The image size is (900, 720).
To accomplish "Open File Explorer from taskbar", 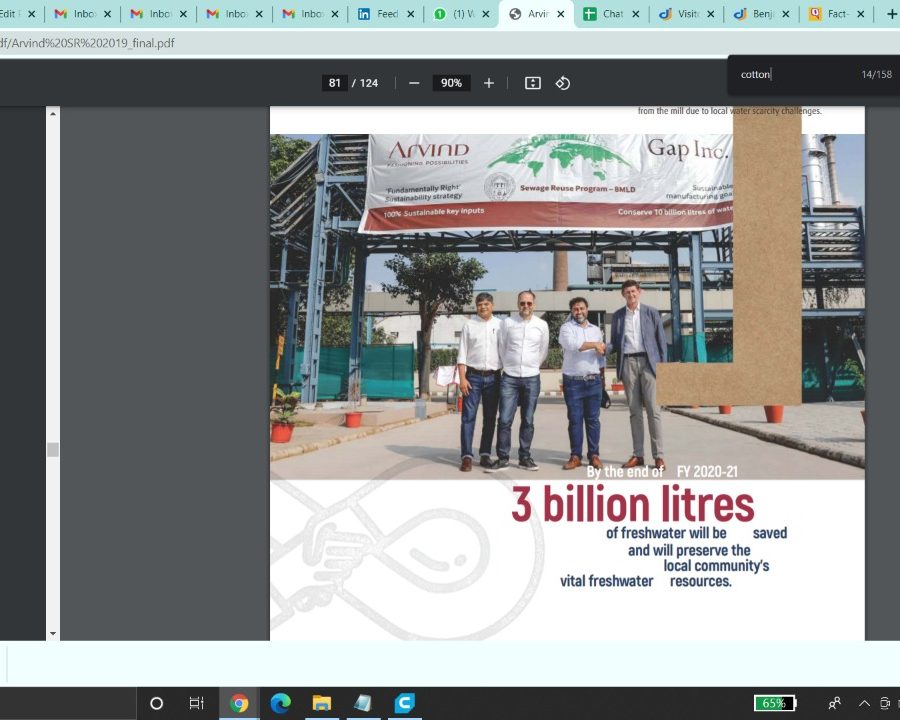I will click(x=321, y=703).
